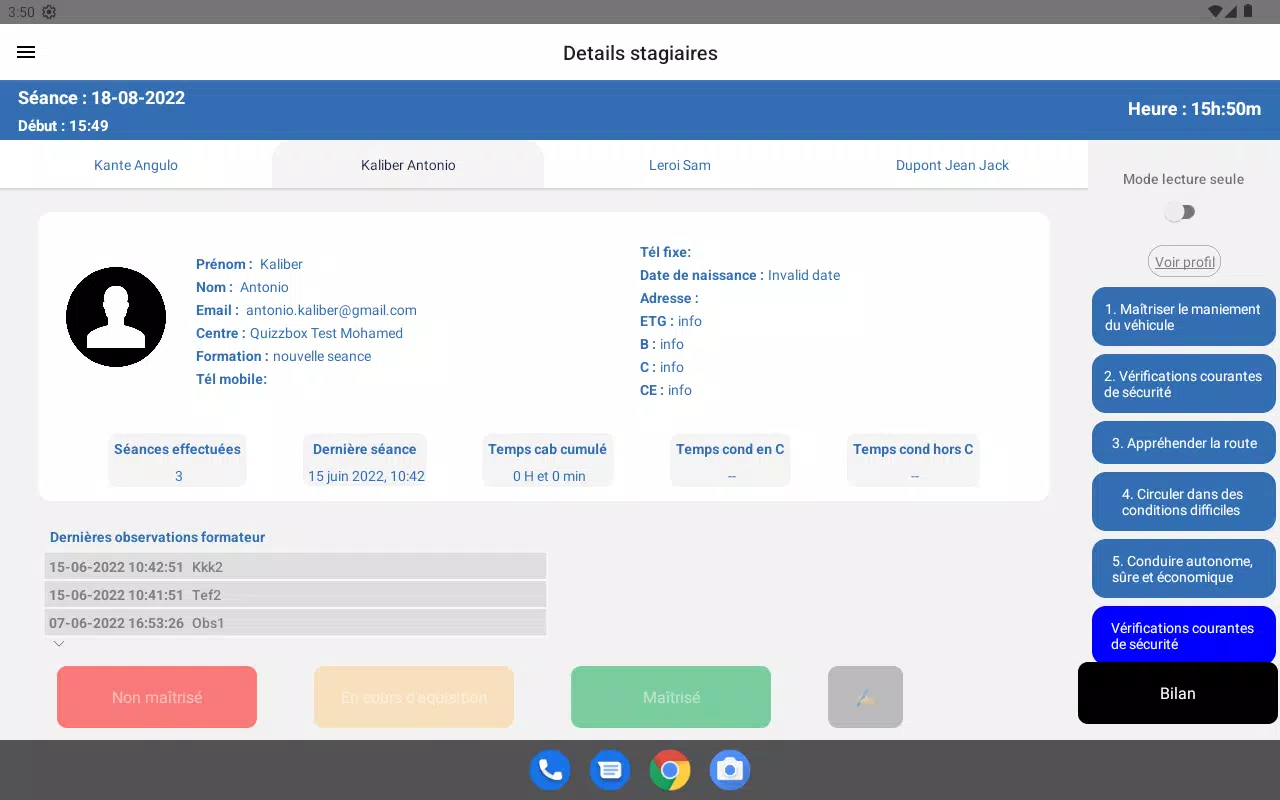Select the Kkk2 observation row
Viewport: 1280px width, 800px height.
coord(295,567)
